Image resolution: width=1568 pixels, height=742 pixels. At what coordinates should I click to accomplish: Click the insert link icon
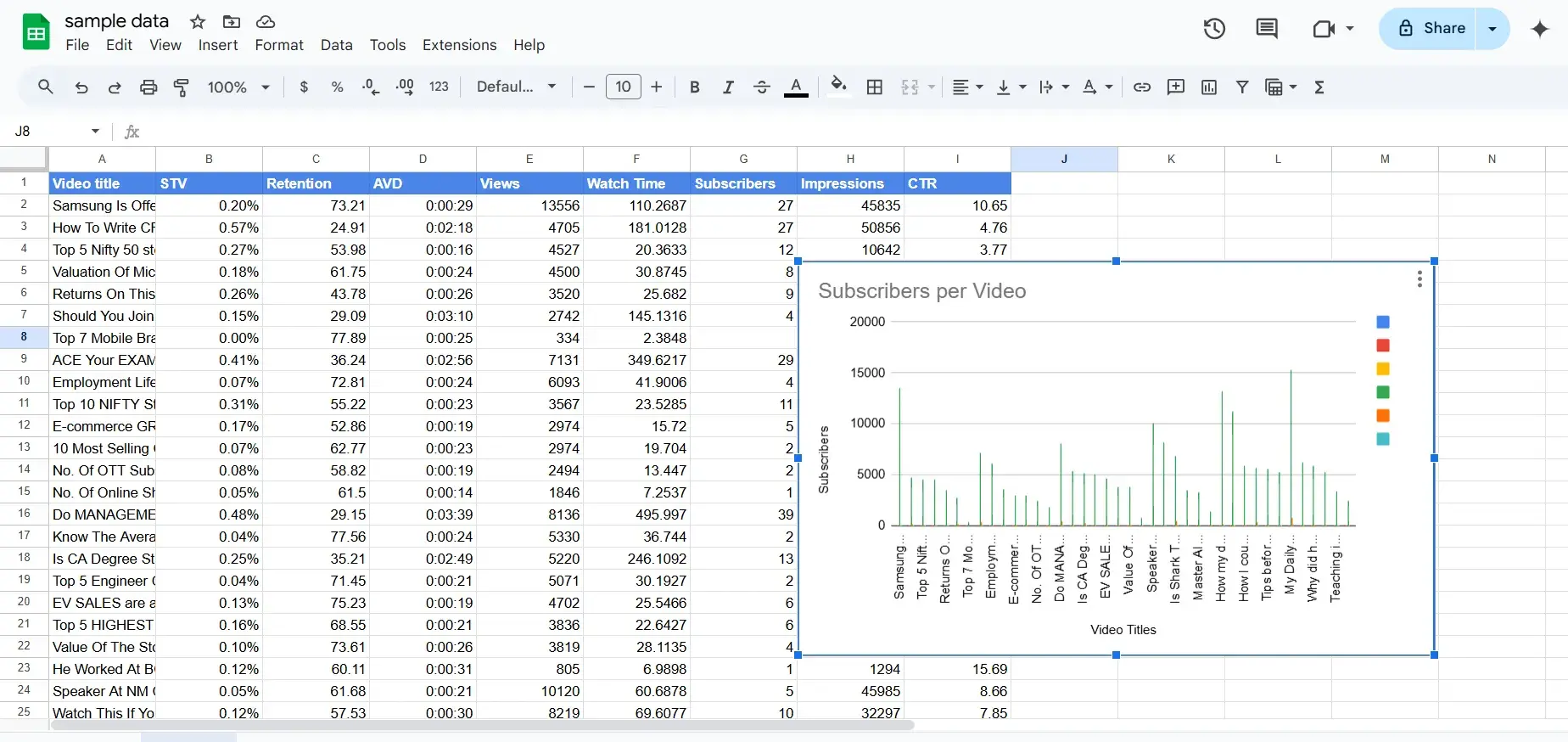[1142, 87]
